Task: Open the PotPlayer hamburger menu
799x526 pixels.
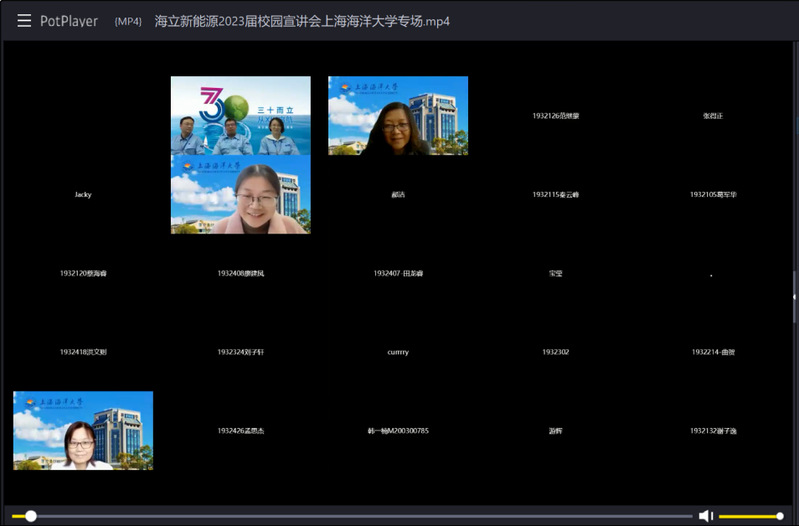Action: point(24,21)
